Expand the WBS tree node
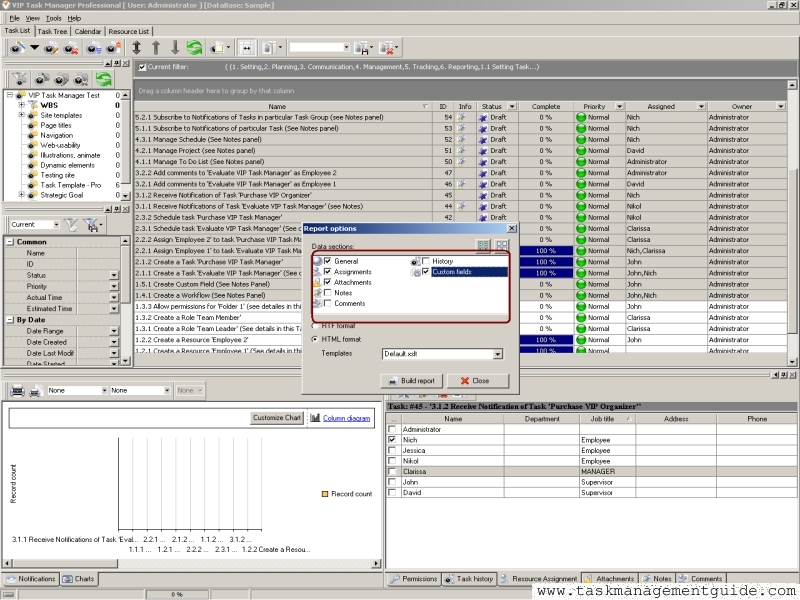 [21, 105]
